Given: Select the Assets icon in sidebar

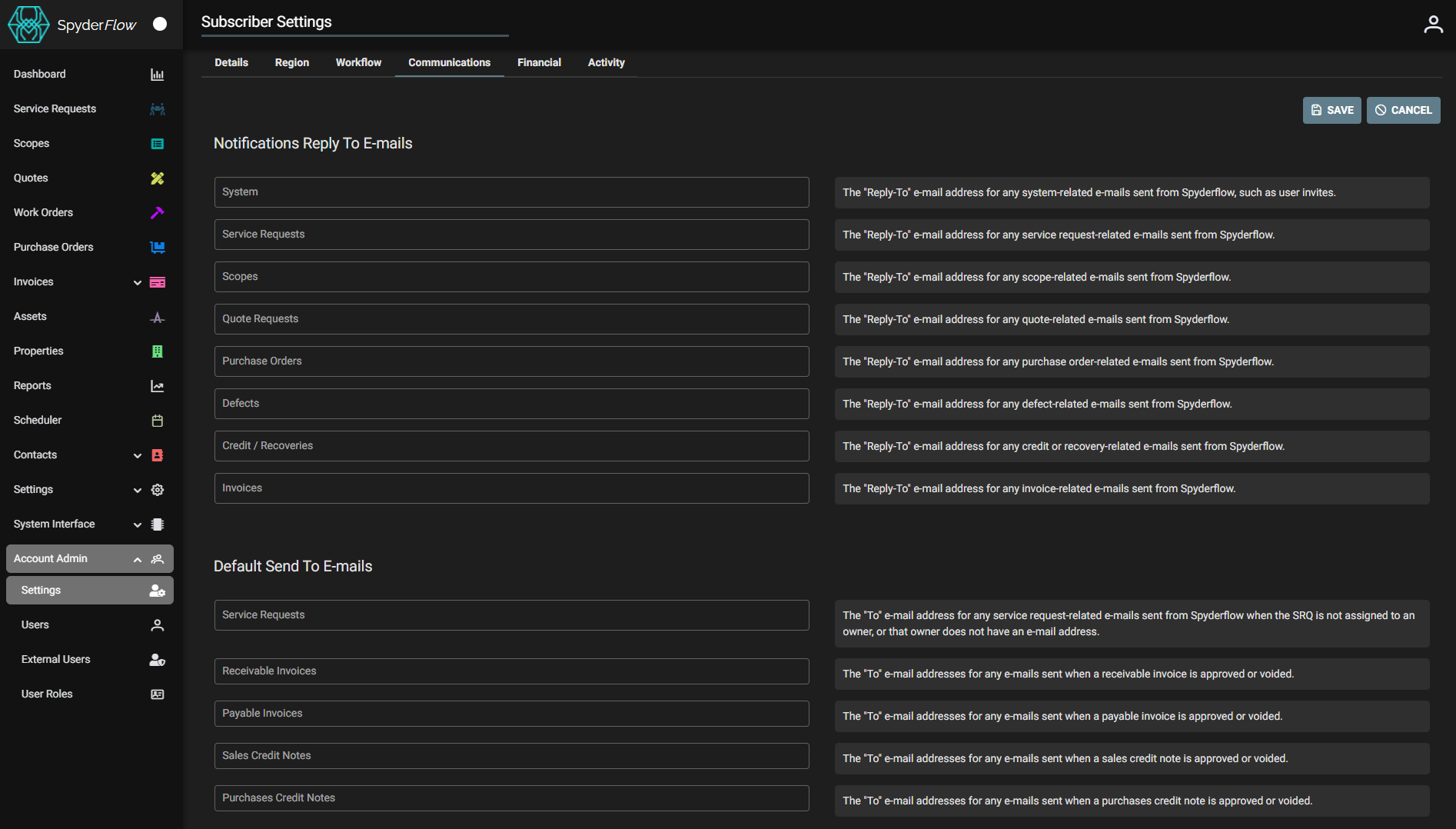Looking at the screenshot, I should pos(157,316).
